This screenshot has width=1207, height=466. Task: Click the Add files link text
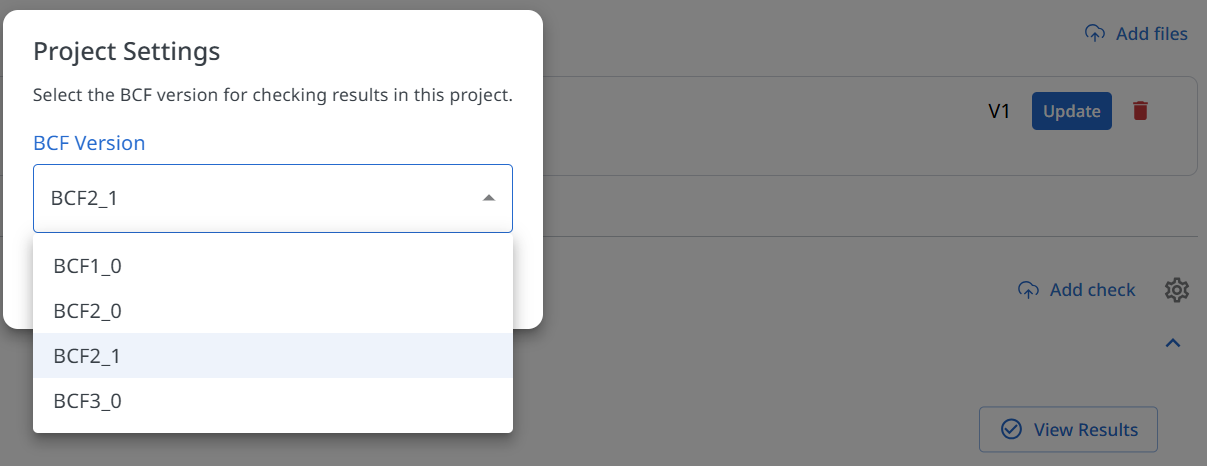(x=1151, y=34)
